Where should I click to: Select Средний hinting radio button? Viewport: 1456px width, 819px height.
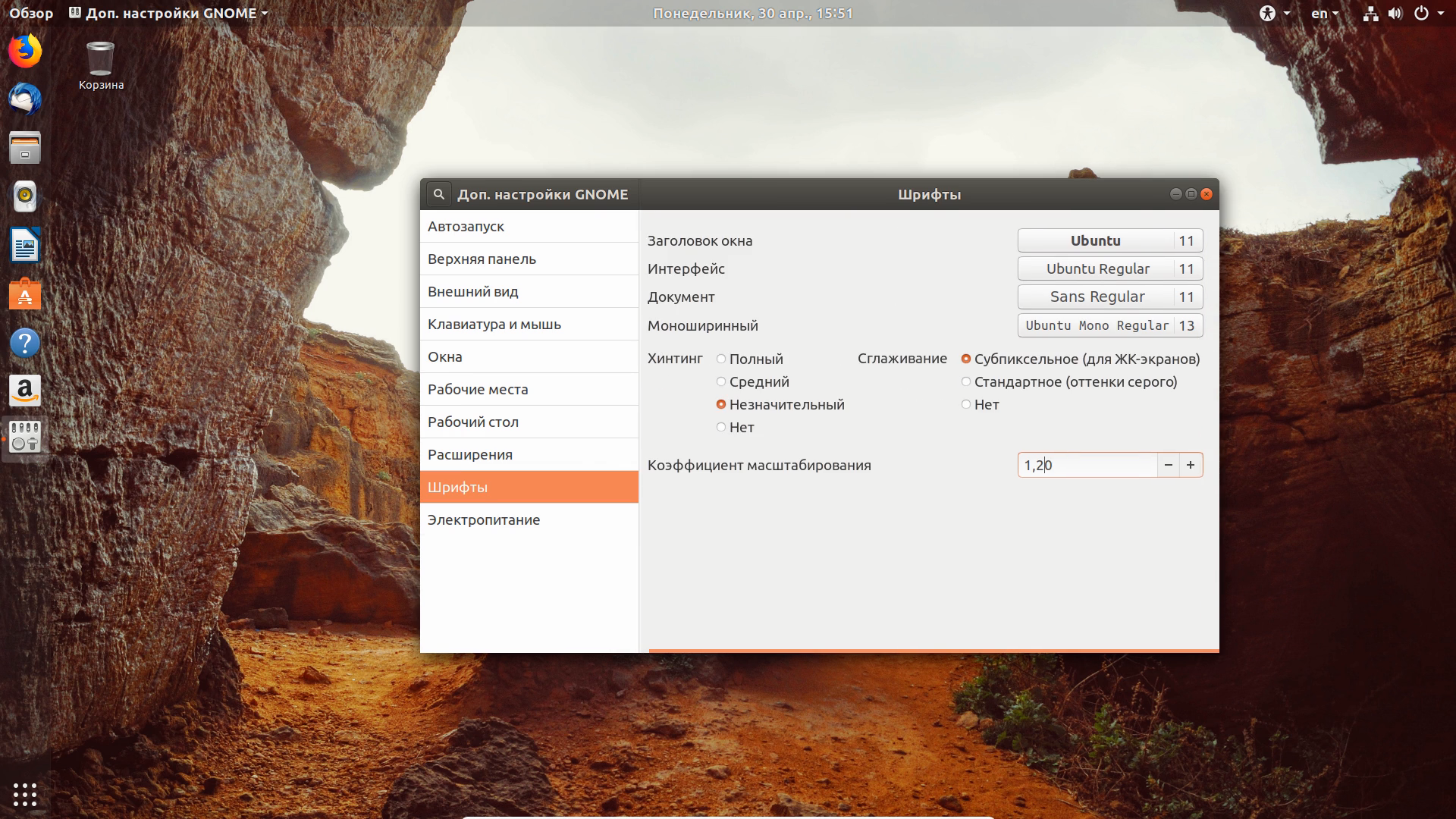point(752,381)
